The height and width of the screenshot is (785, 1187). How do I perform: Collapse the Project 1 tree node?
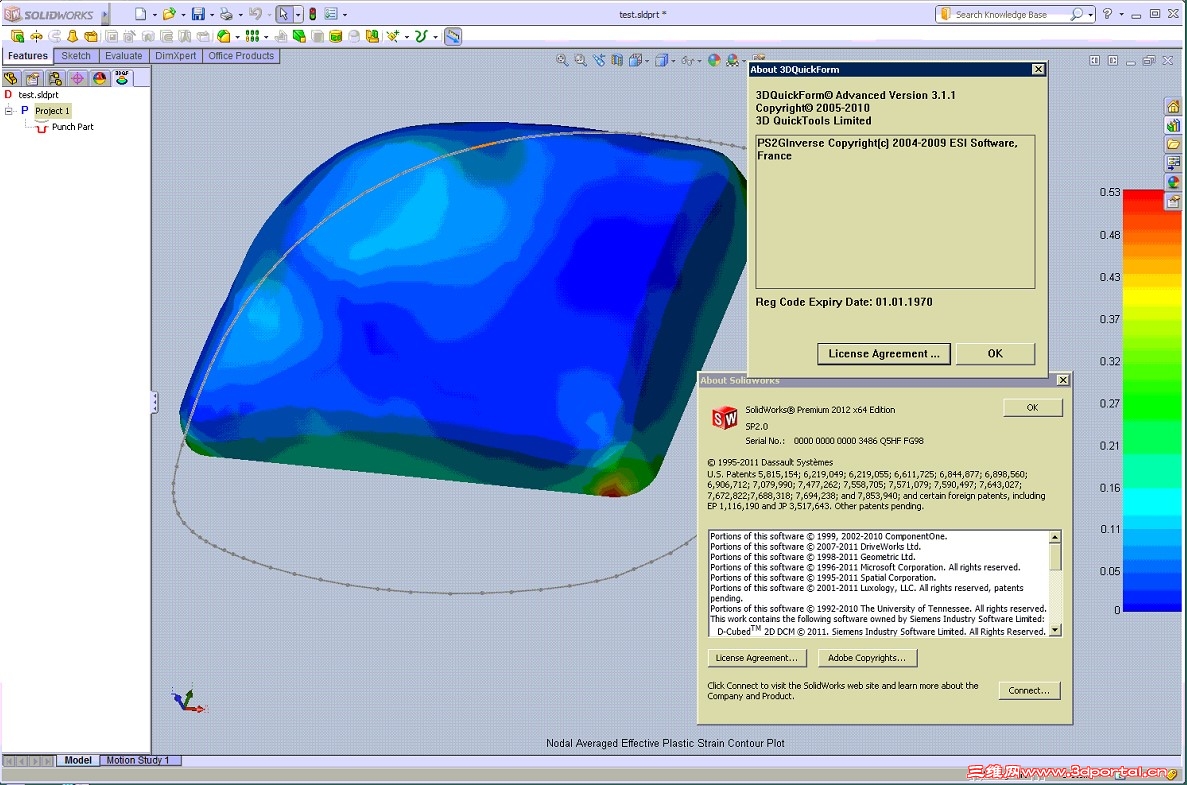click(x=8, y=111)
